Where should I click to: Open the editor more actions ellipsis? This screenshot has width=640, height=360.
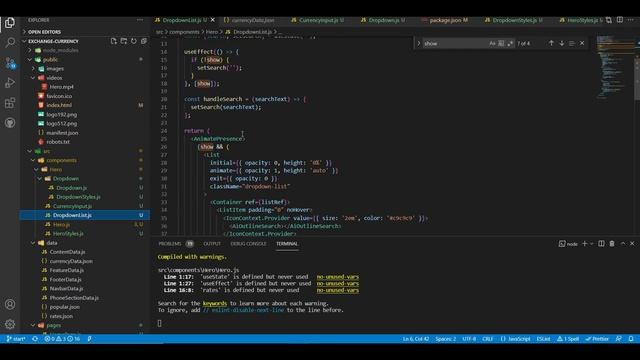631,20
